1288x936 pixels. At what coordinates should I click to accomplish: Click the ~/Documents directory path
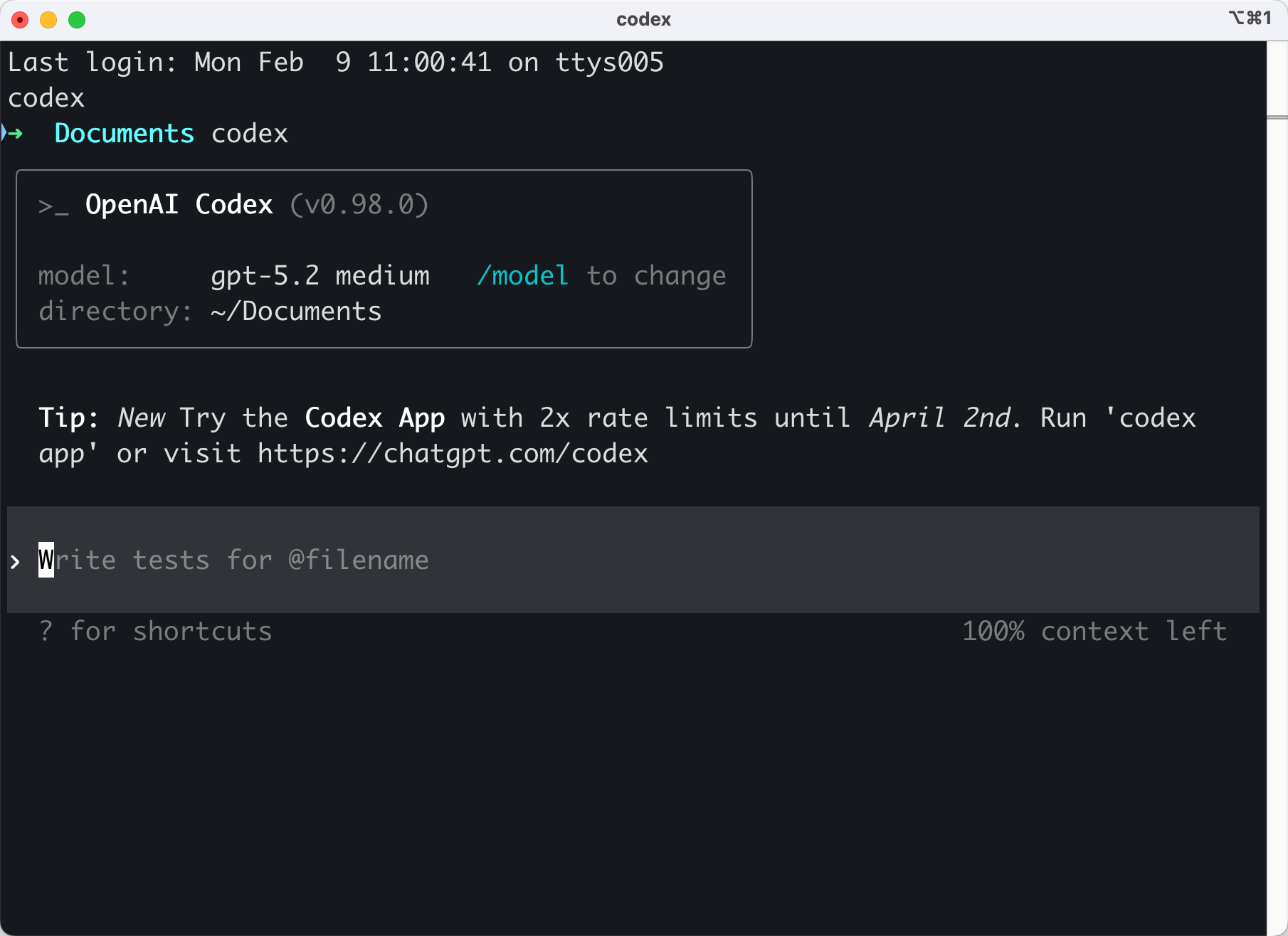click(x=296, y=312)
